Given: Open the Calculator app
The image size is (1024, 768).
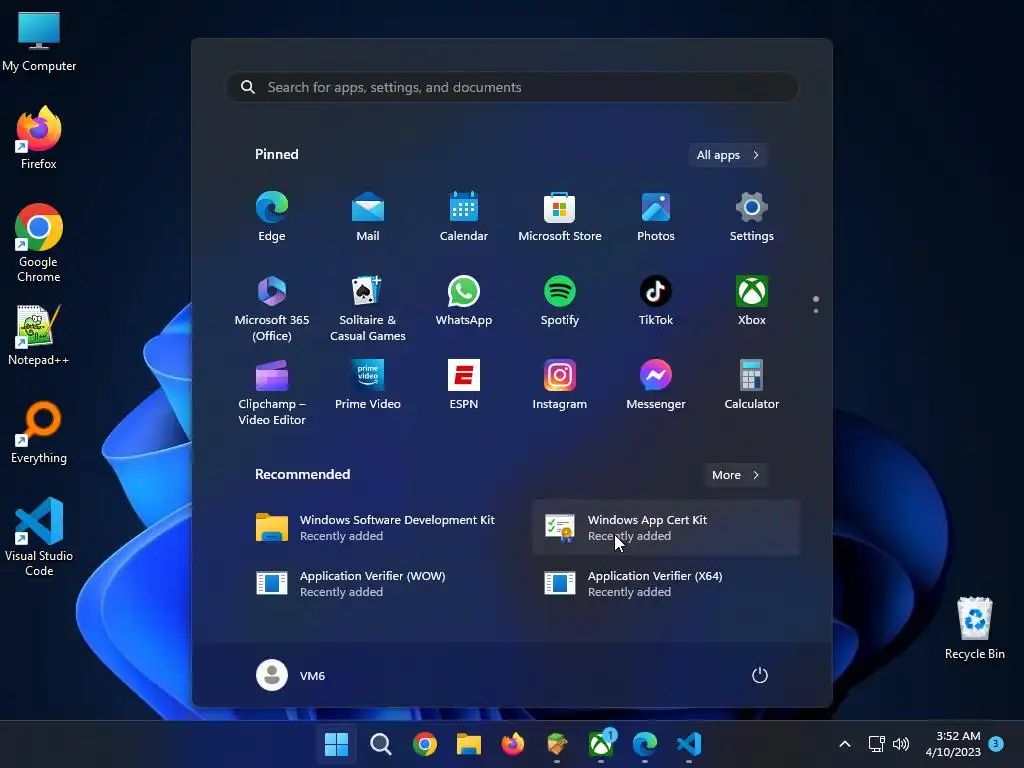Looking at the screenshot, I should pos(752,385).
